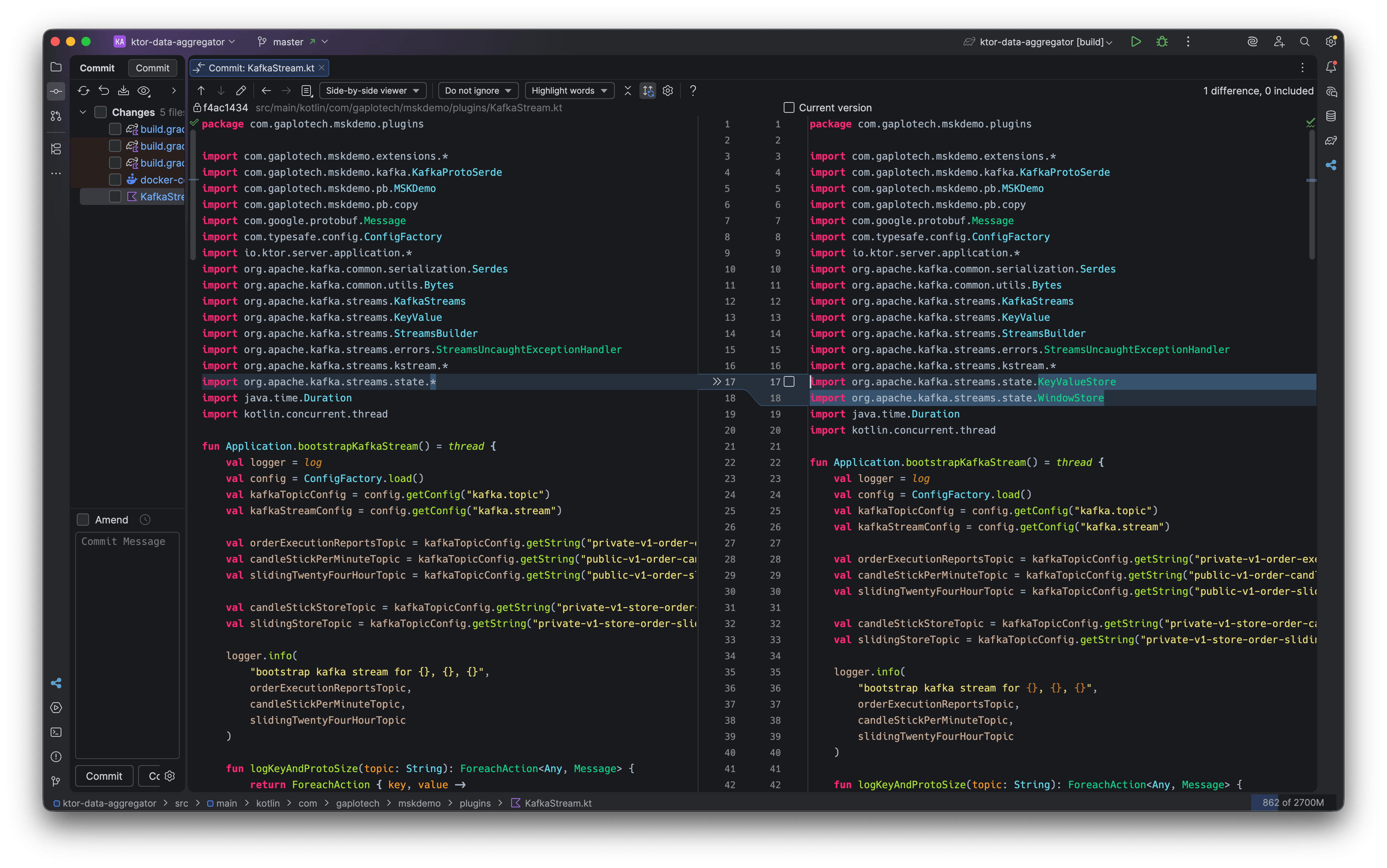Toggle Synchronize scrolling icon
The height and width of the screenshot is (868, 1387).
[x=648, y=91]
